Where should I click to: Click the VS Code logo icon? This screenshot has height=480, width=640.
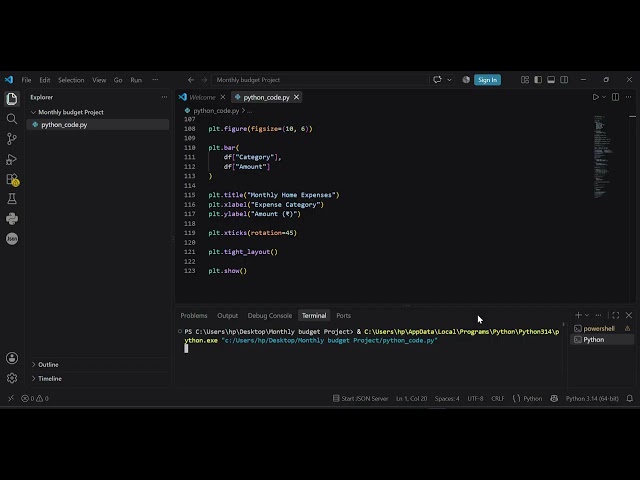point(9,80)
